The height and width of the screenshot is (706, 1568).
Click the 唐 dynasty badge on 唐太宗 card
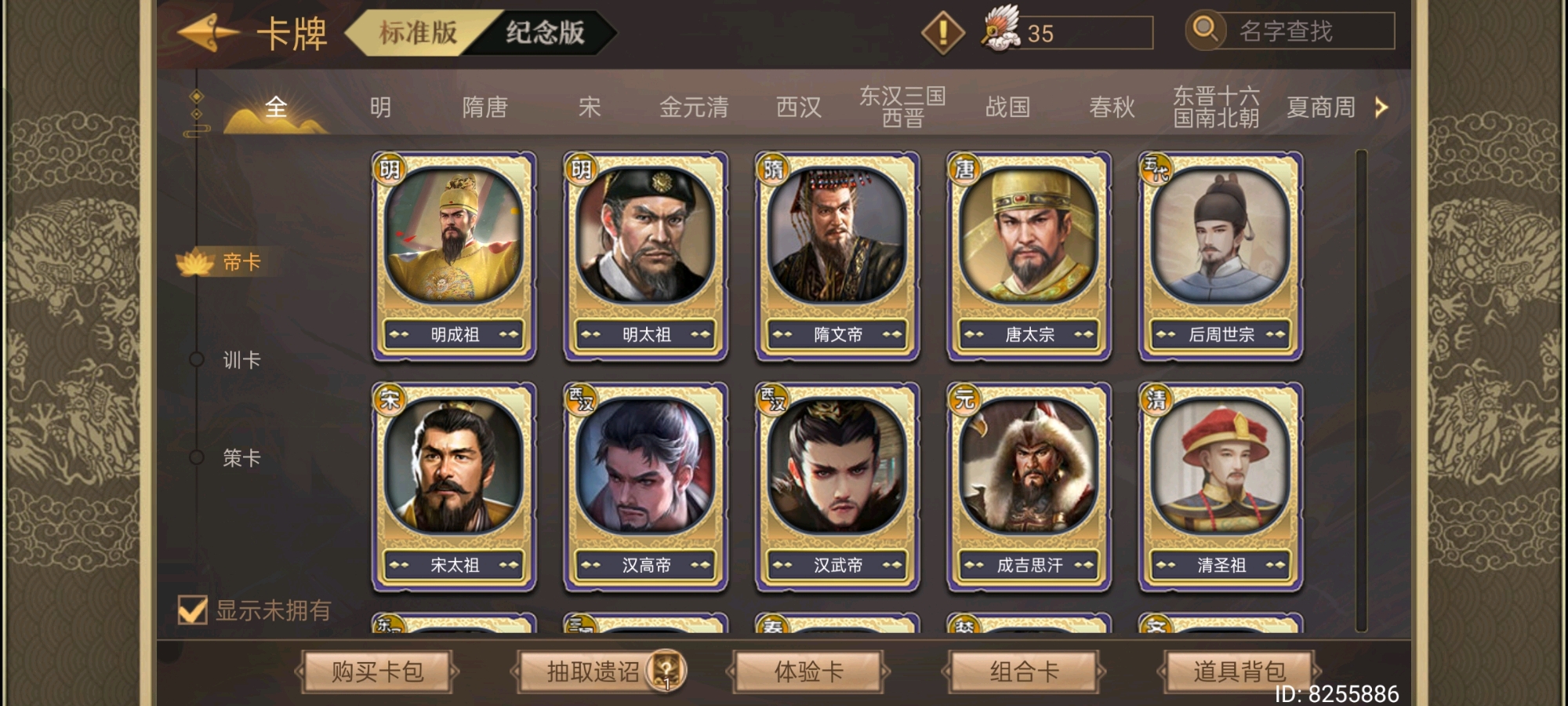[x=964, y=169]
